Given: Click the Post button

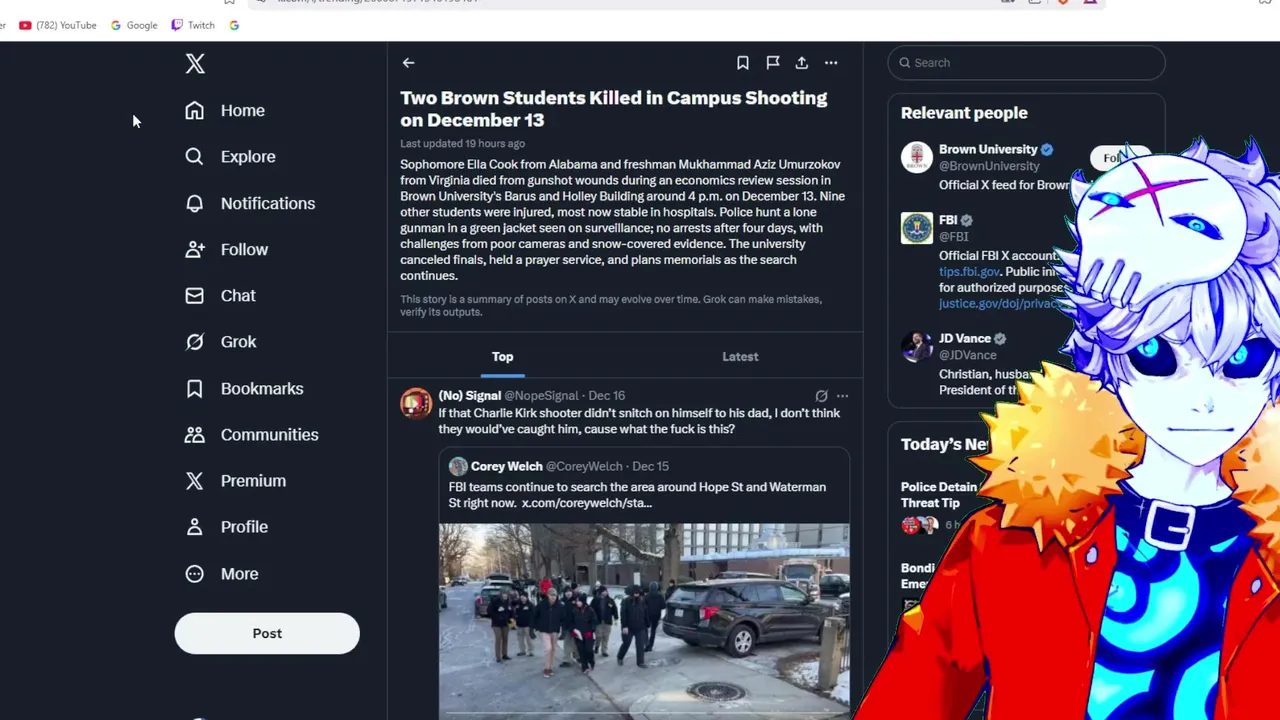Looking at the screenshot, I should [x=267, y=633].
